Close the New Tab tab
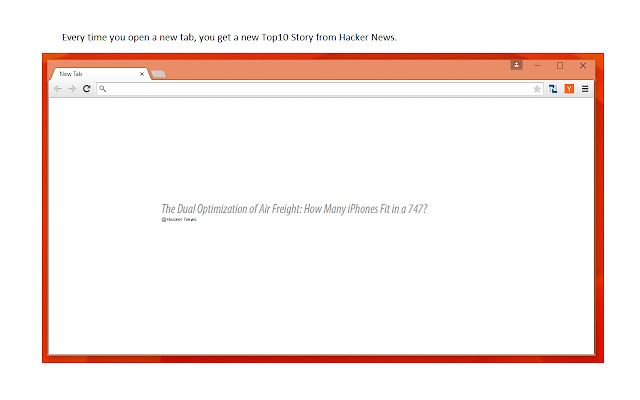This screenshot has height=400, width=640. pyautogui.click(x=142, y=74)
